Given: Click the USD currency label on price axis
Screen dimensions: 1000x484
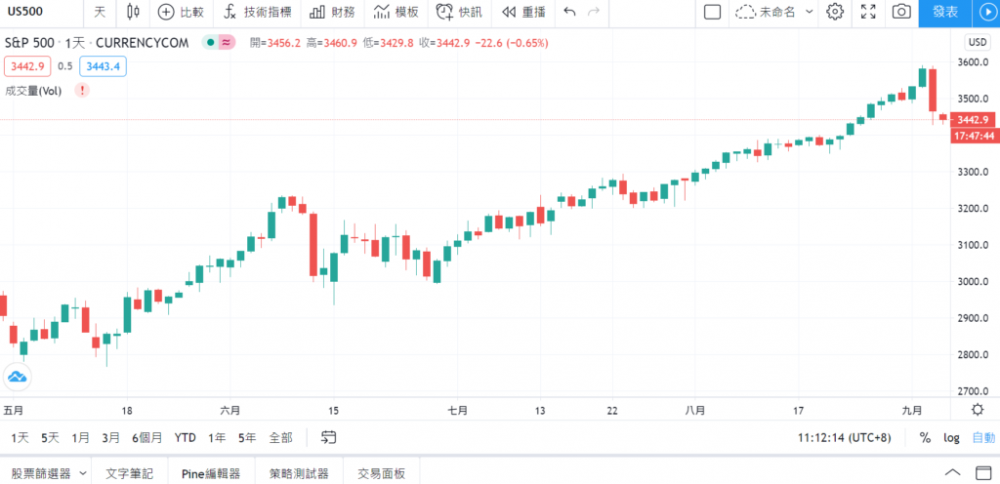Looking at the screenshot, I should [976, 43].
